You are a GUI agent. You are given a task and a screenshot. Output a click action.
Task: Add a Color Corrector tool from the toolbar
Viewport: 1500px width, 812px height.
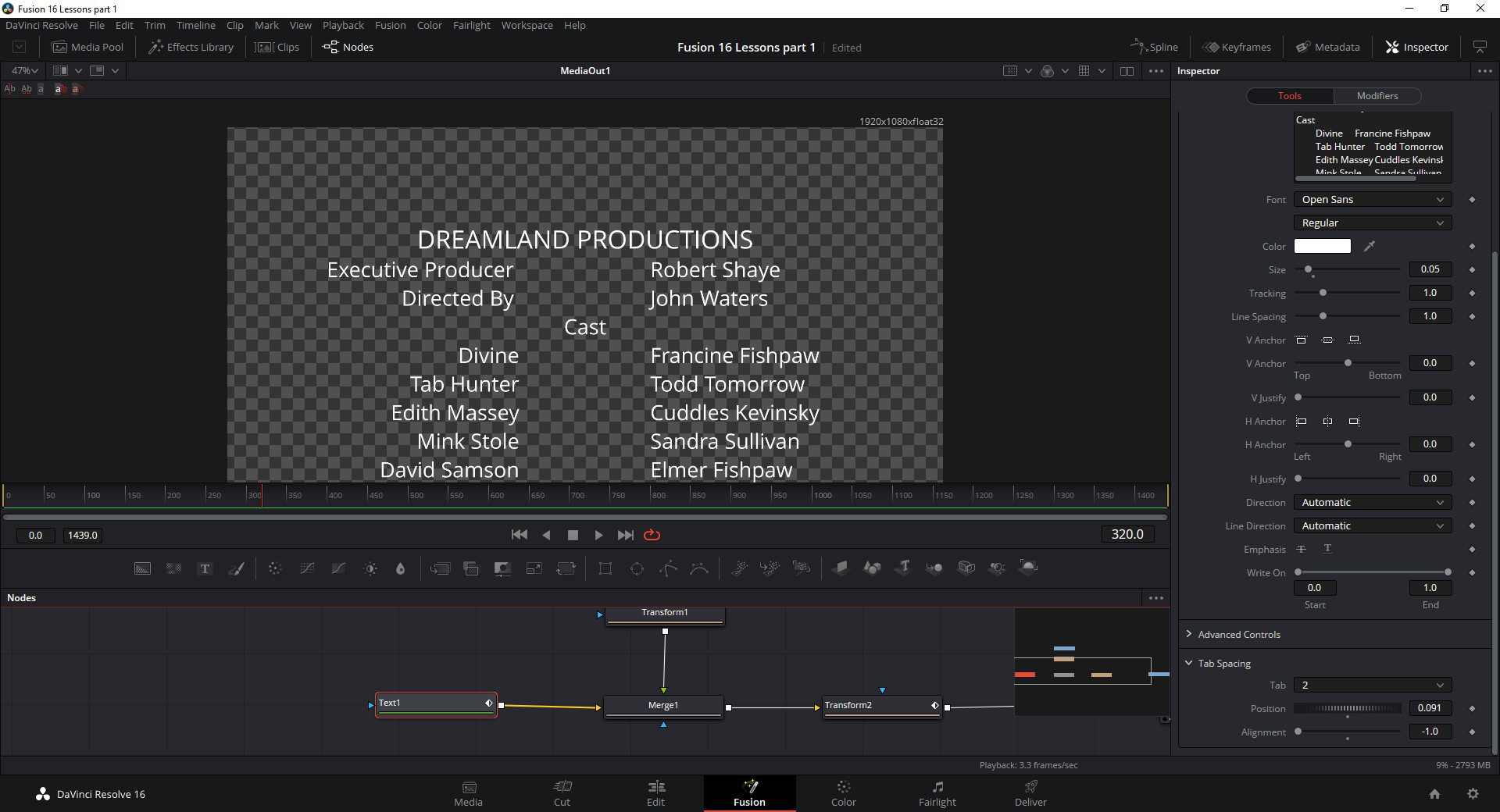[x=275, y=568]
